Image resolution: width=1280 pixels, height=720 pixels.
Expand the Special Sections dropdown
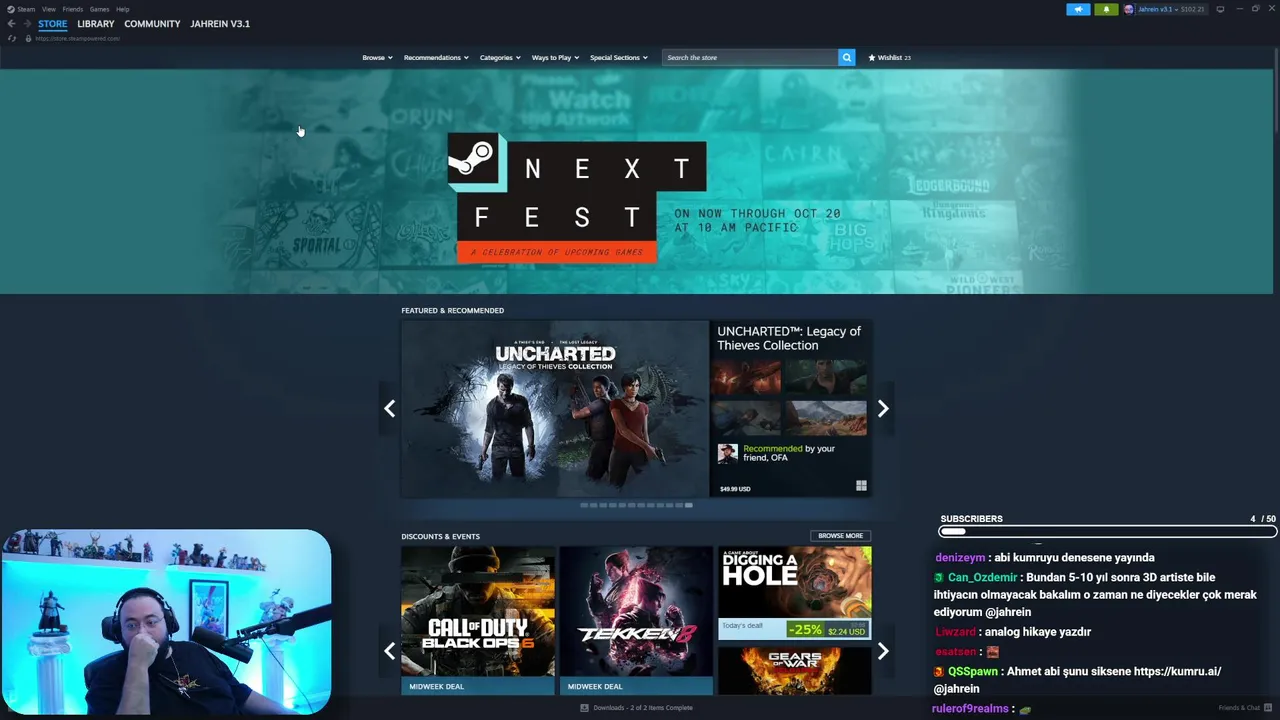619,57
